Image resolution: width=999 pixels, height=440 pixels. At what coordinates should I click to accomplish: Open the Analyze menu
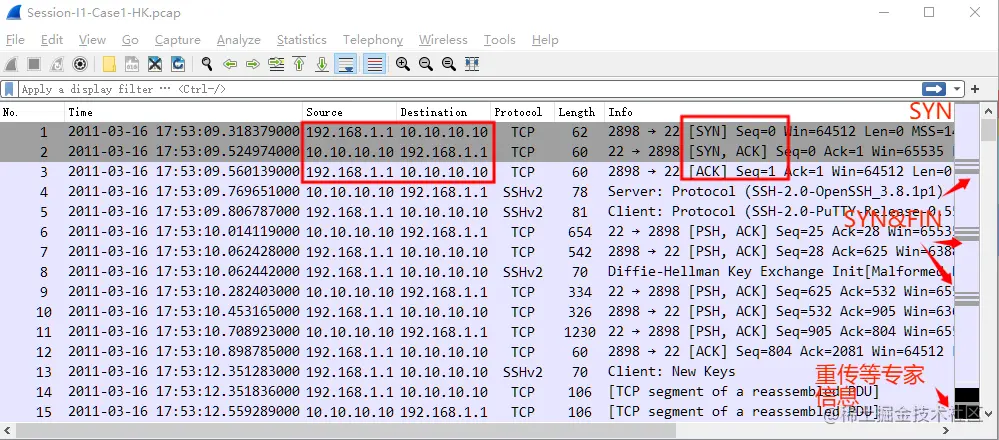coord(238,40)
